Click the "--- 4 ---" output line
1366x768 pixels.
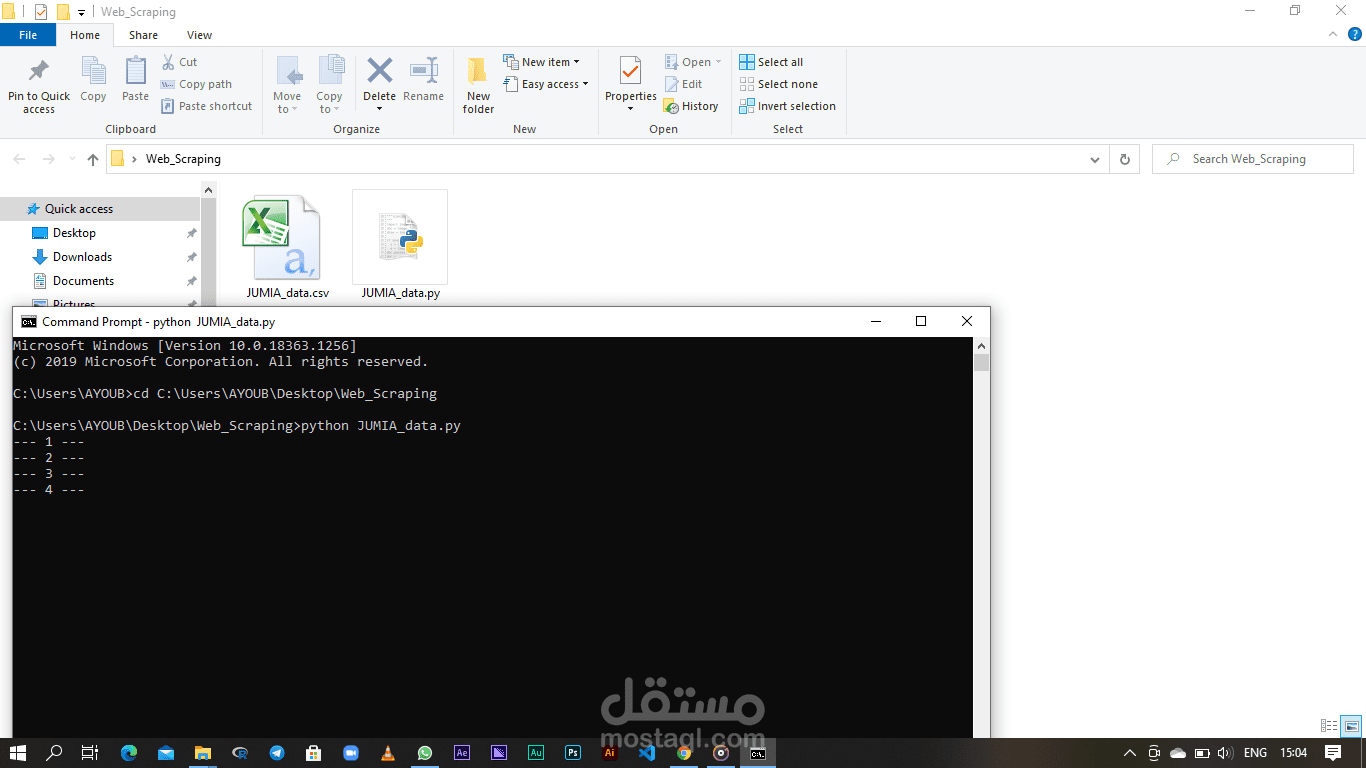pos(49,490)
